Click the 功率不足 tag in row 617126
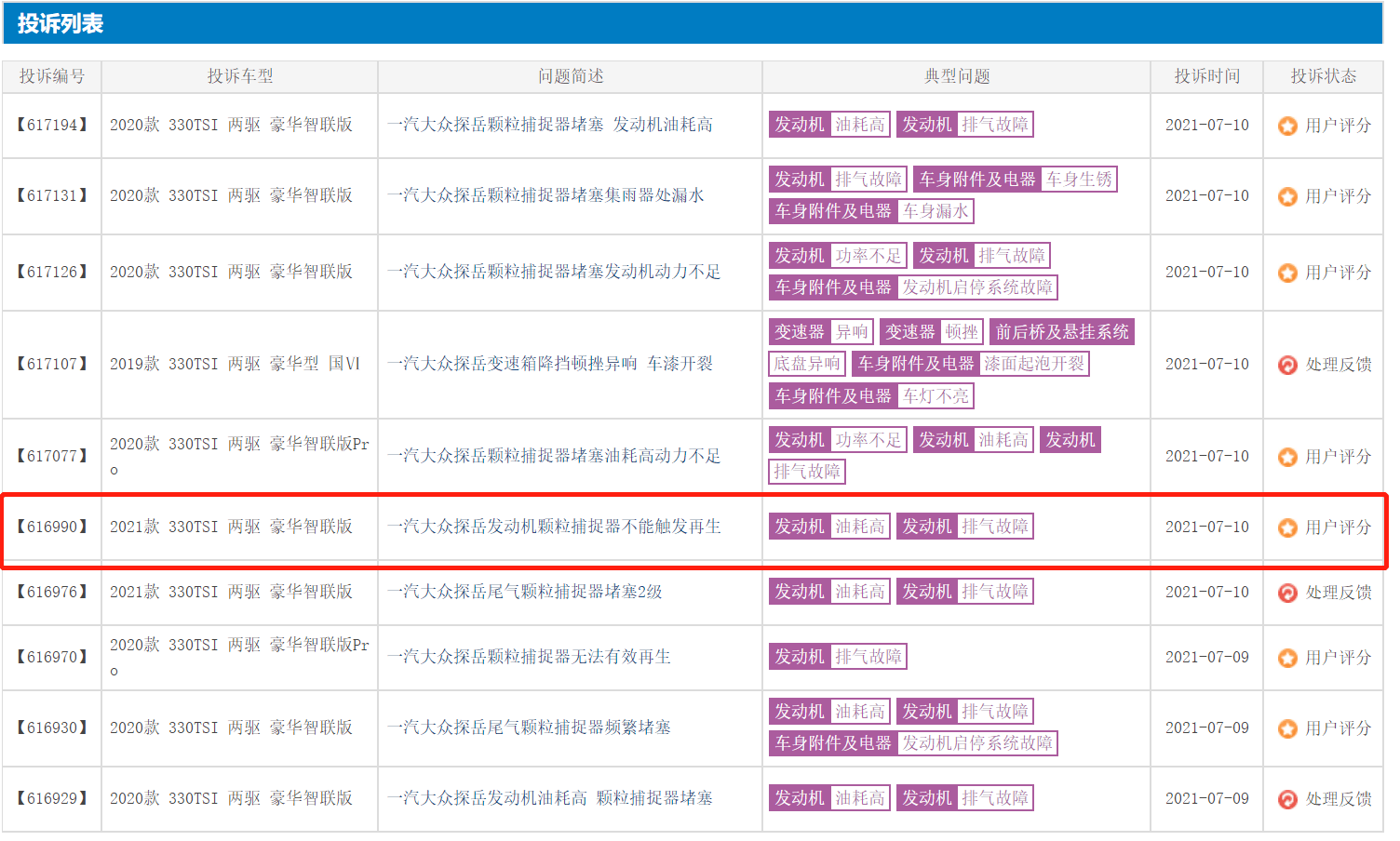This screenshot has height=841, width=1400. [868, 256]
